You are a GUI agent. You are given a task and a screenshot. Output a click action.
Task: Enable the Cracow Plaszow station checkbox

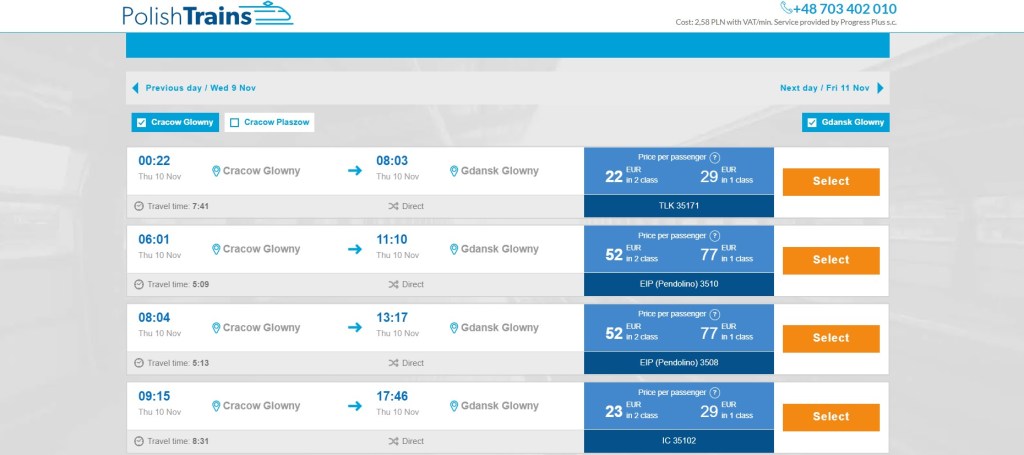(x=235, y=123)
